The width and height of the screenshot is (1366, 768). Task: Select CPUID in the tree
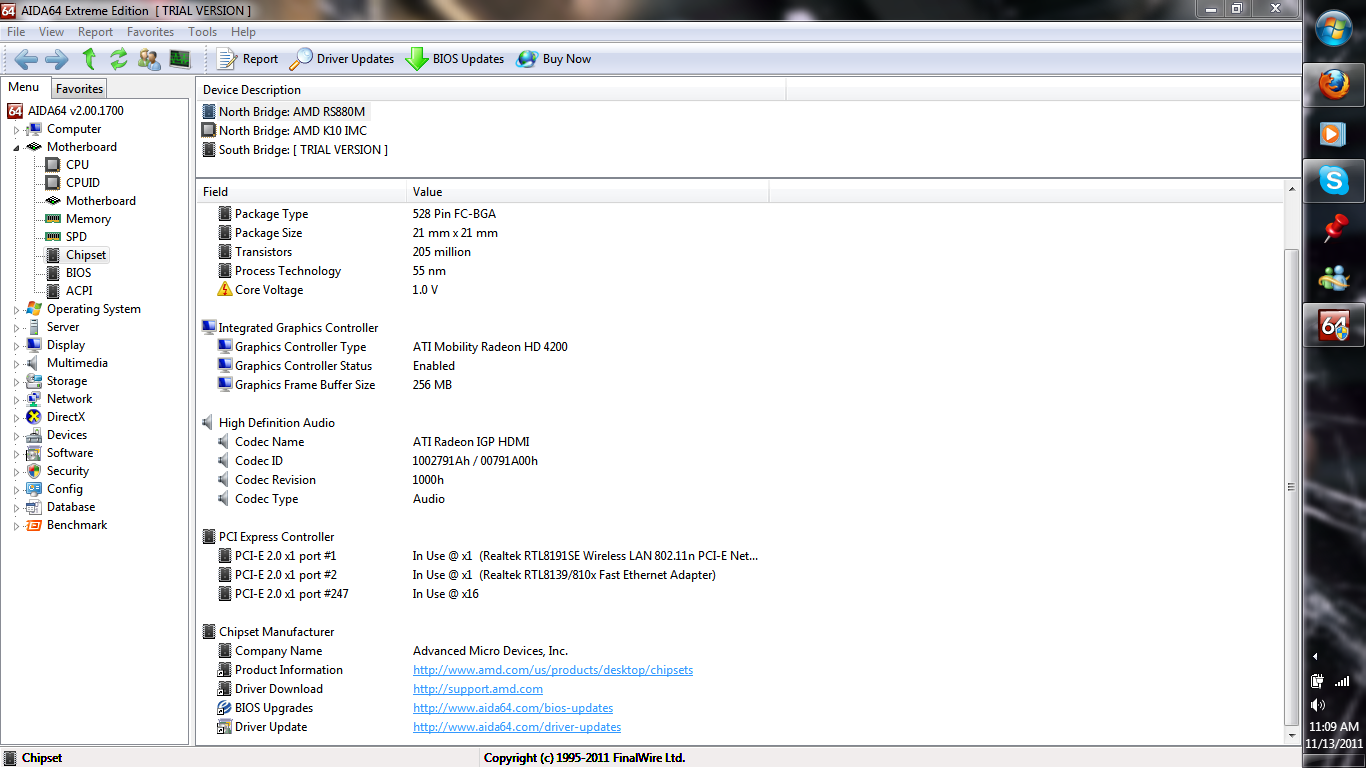pos(83,183)
